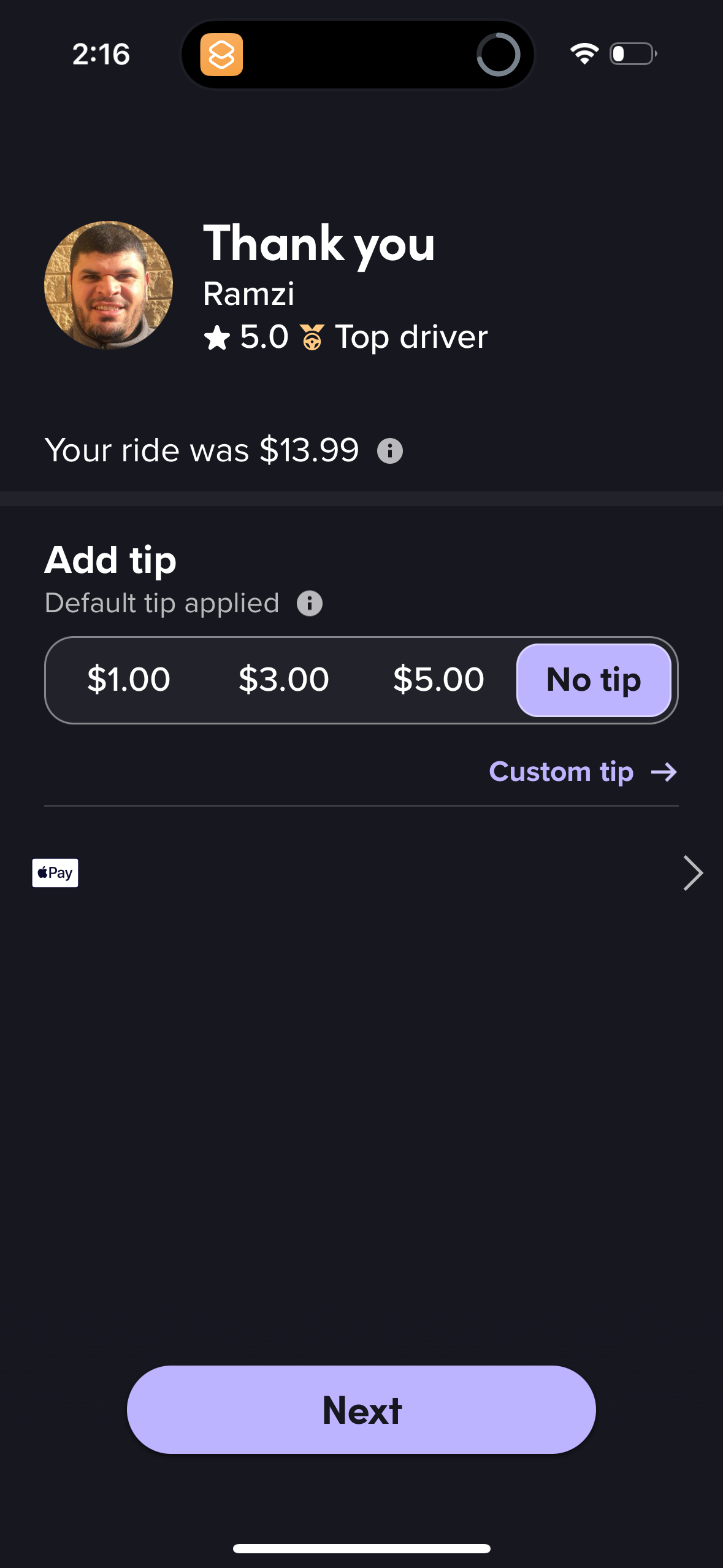Click the fare info icon next to $13.99
The height and width of the screenshot is (1568, 723).
coord(391,450)
